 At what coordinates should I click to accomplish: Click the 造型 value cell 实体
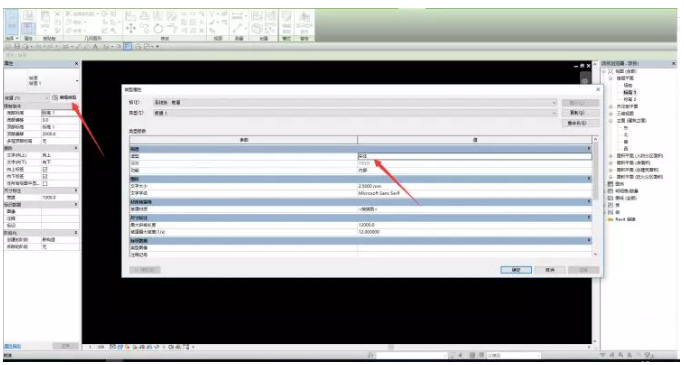tap(475, 156)
